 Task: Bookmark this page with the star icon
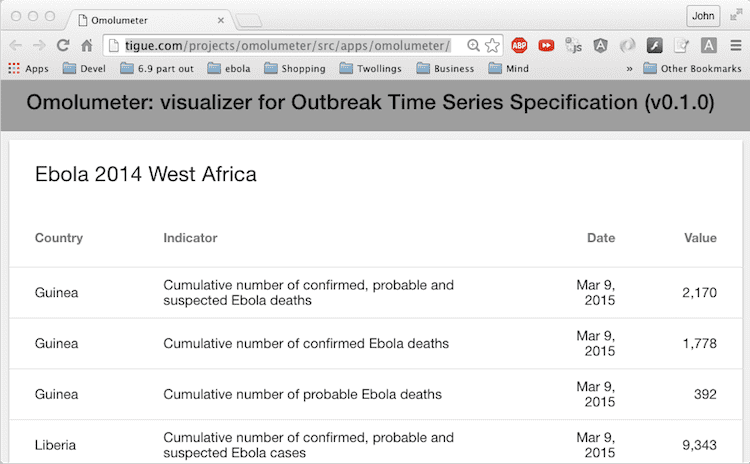492,45
